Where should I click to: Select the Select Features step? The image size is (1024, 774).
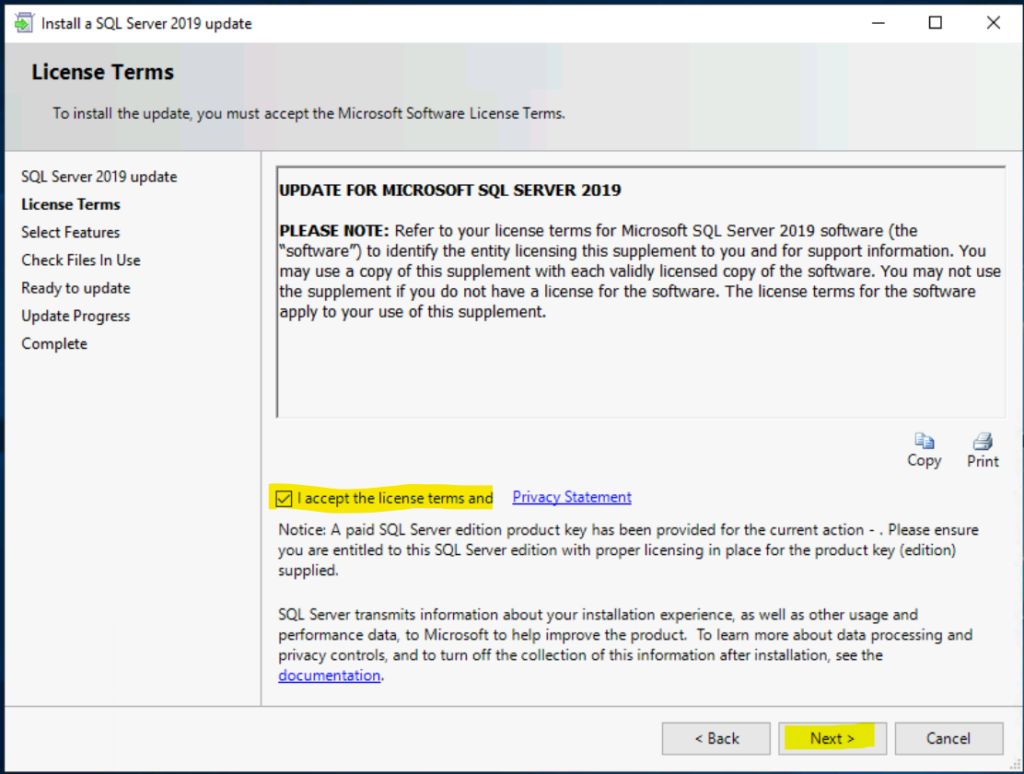(70, 232)
